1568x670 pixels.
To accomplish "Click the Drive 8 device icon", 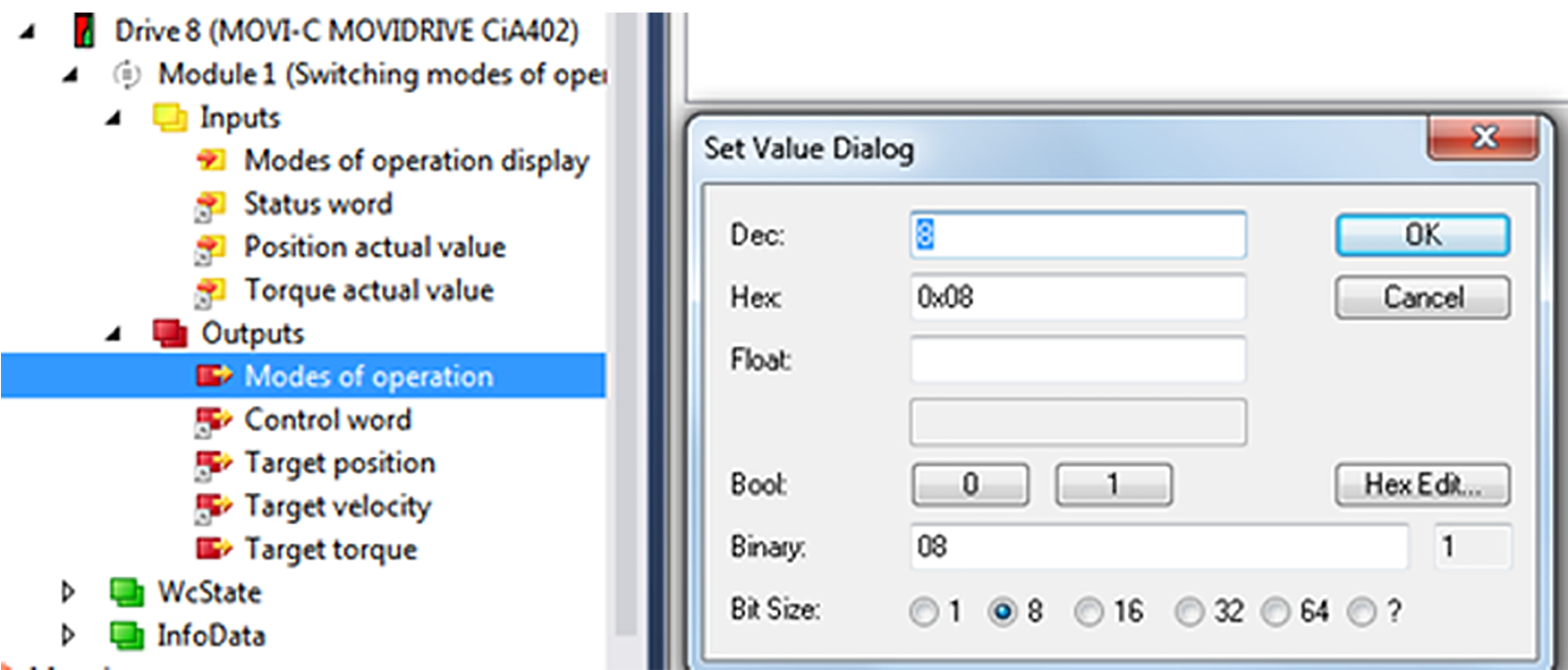I will (x=84, y=31).
